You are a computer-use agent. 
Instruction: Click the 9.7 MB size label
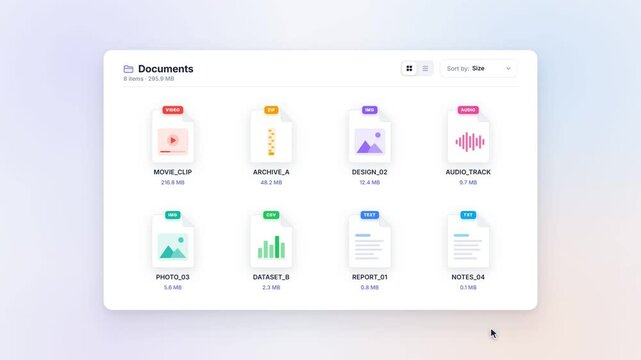pyautogui.click(x=468, y=183)
